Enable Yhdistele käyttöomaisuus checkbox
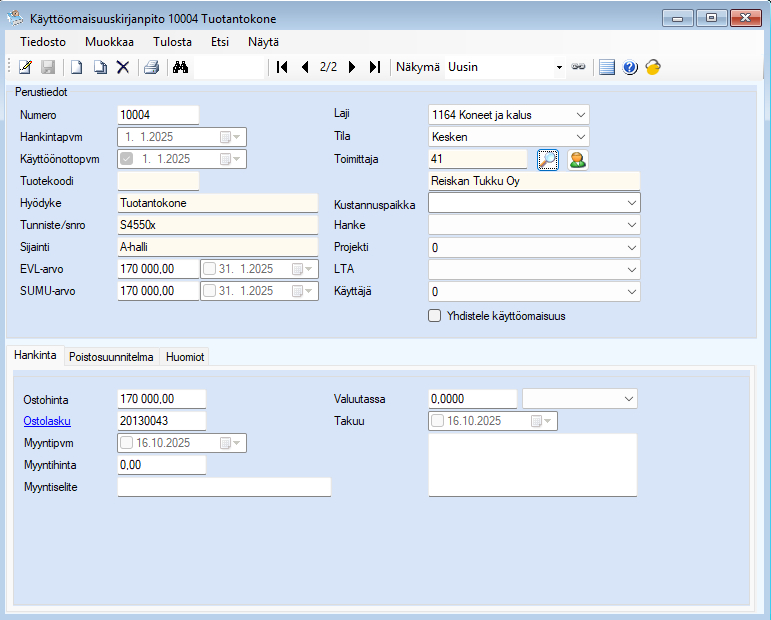 tap(435, 316)
